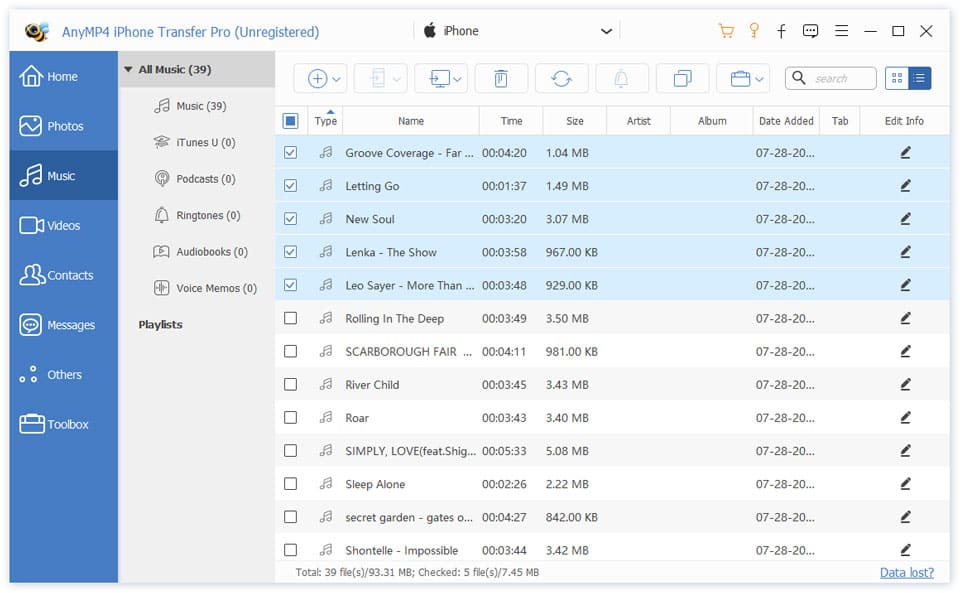Switch to the Photos tab
960x593 pixels.
(x=55, y=125)
